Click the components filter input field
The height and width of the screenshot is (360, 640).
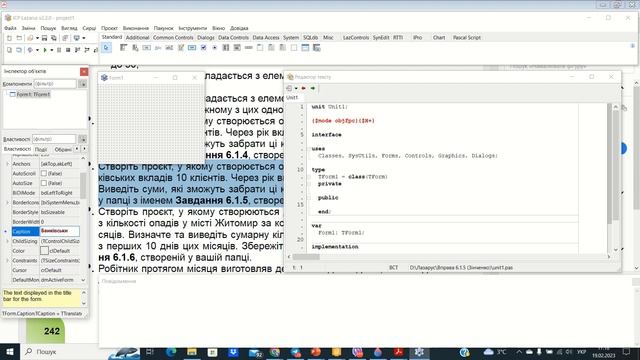(x=55, y=84)
